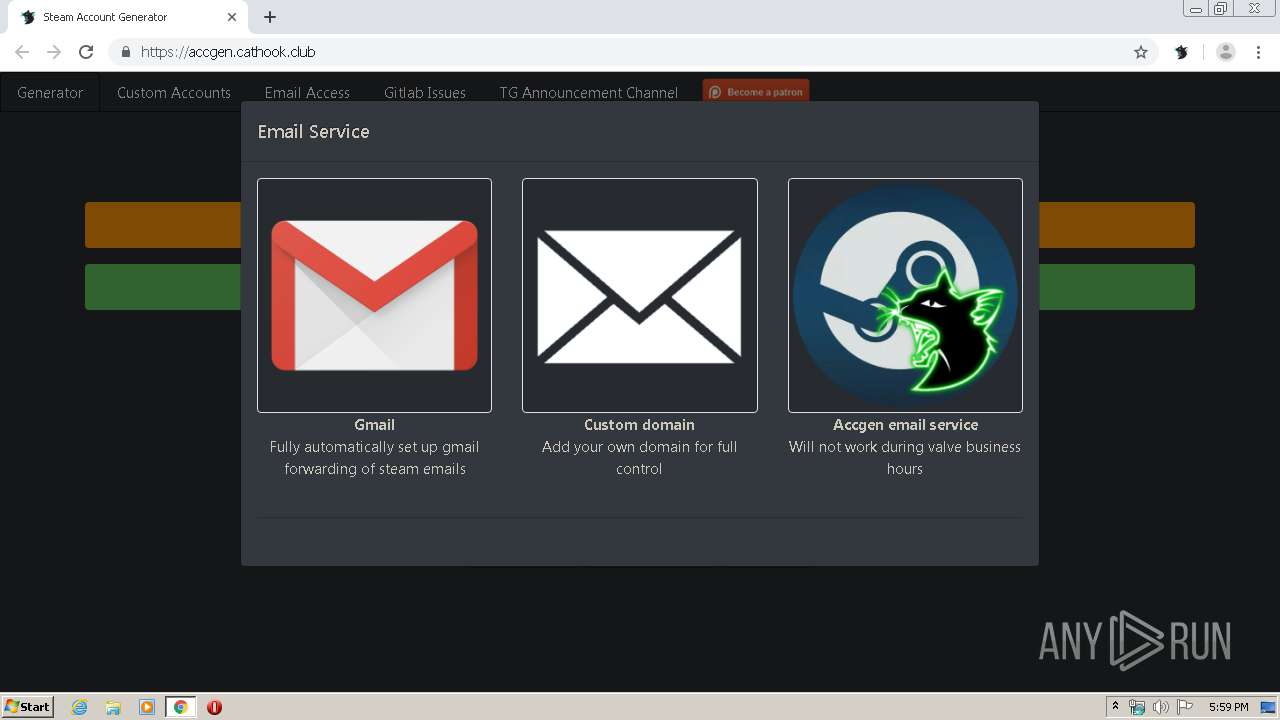The image size is (1280, 720).
Task: Click the Accgen email service label text
Action: [905, 424]
